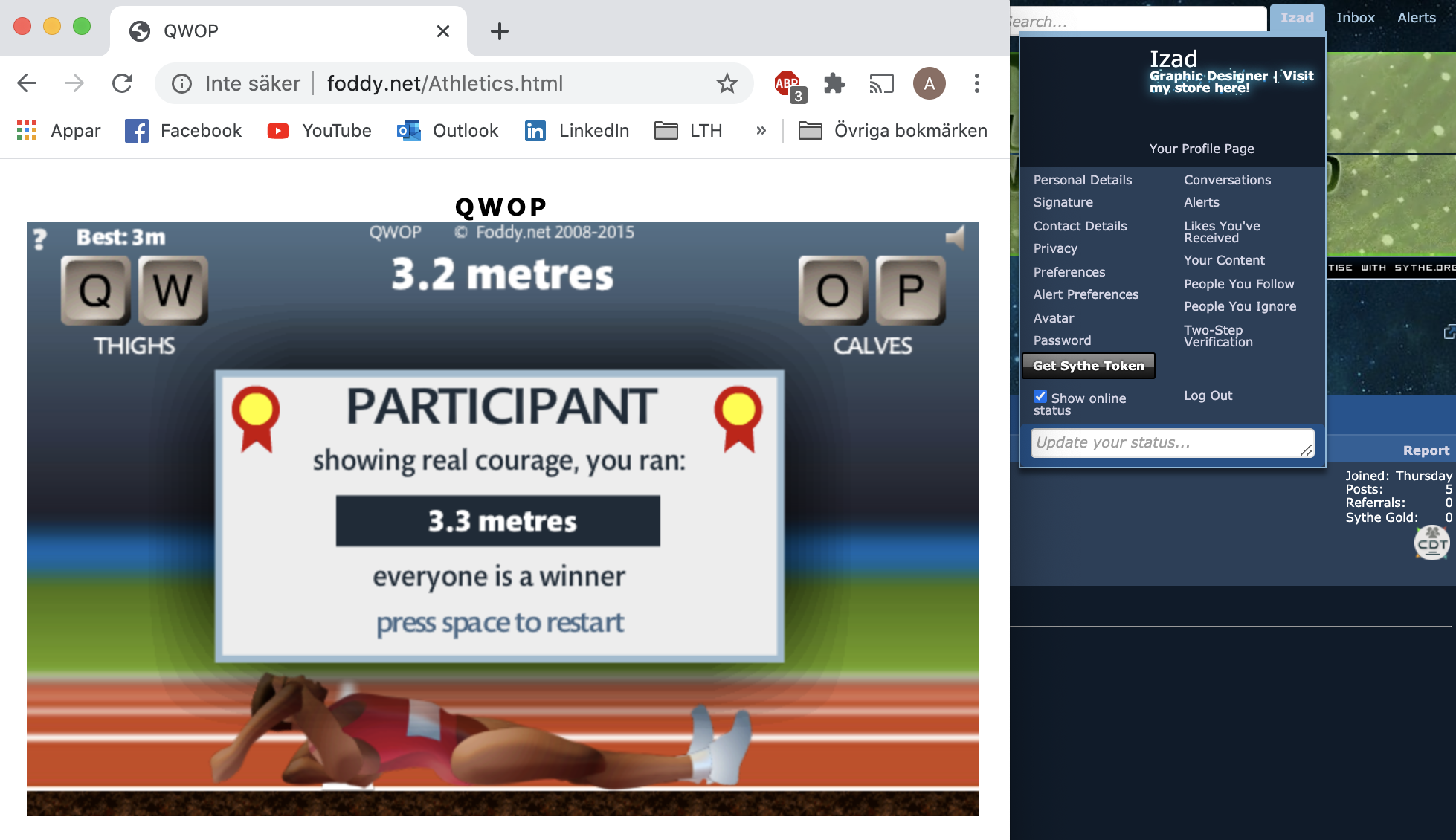1456x840 pixels.
Task: Open Your Content
Action: click(1224, 260)
